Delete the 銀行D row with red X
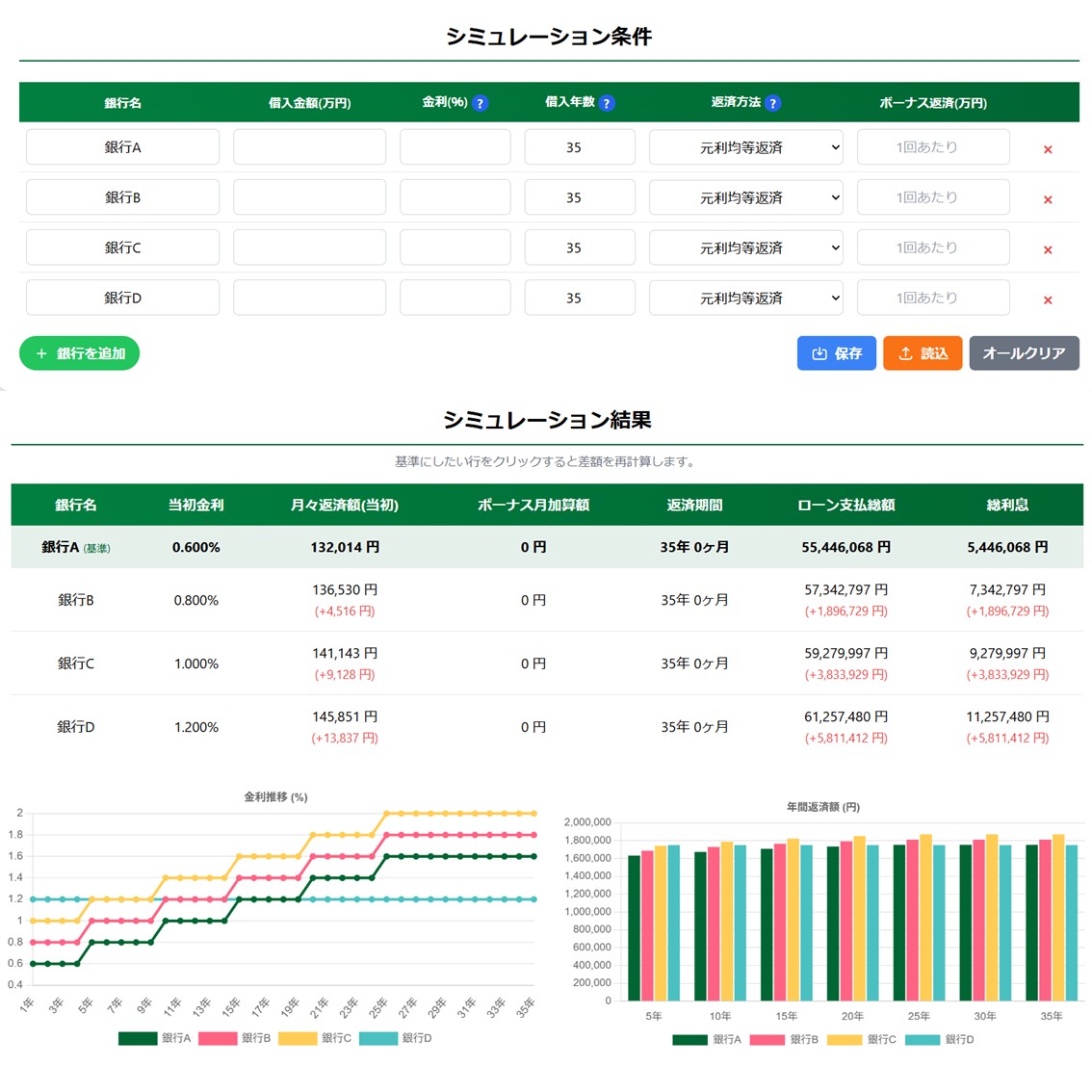 [1048, 299]
